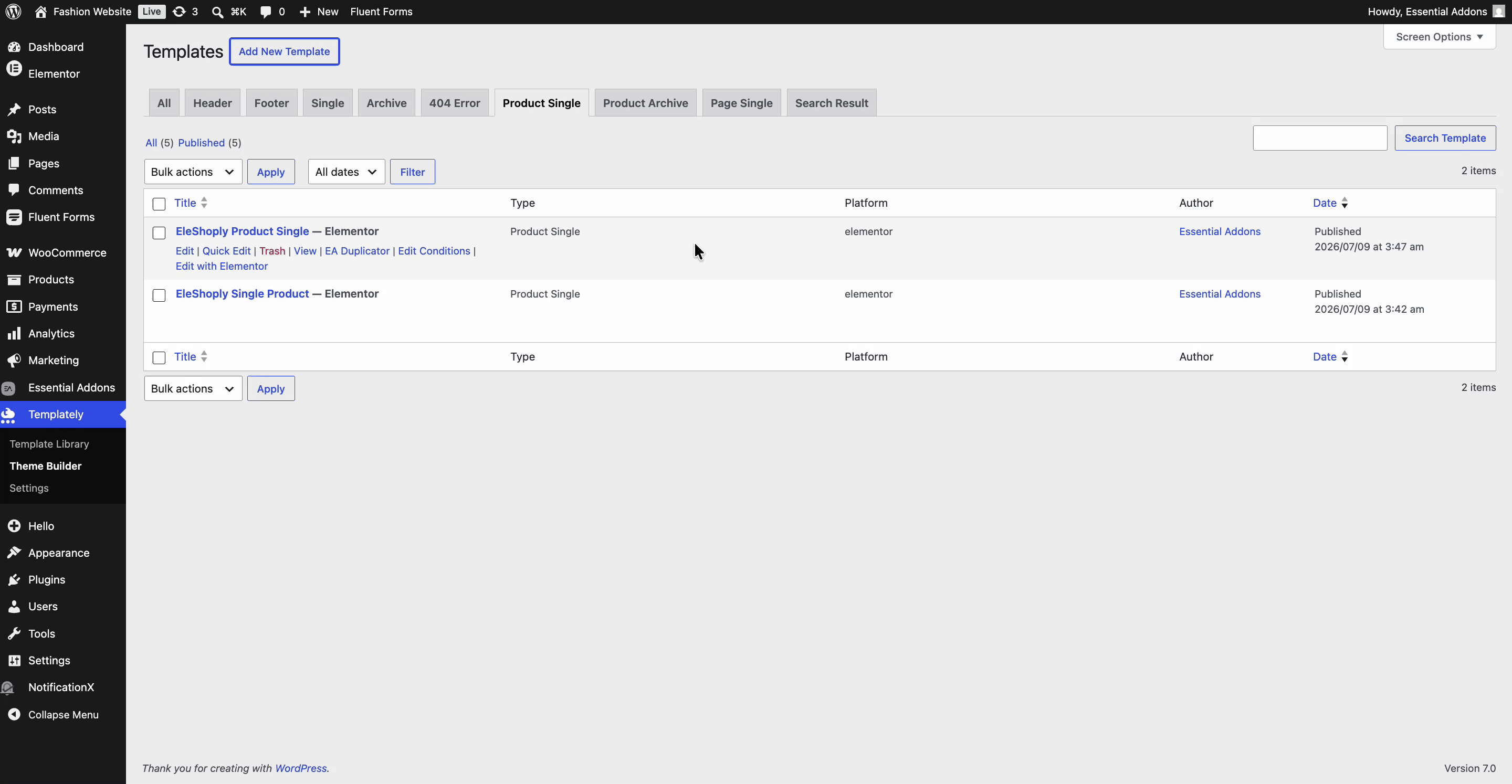This screenshot has width=1512, height=784.
Task: Open the All dates filter dropdown
Action: coord(346,172)
